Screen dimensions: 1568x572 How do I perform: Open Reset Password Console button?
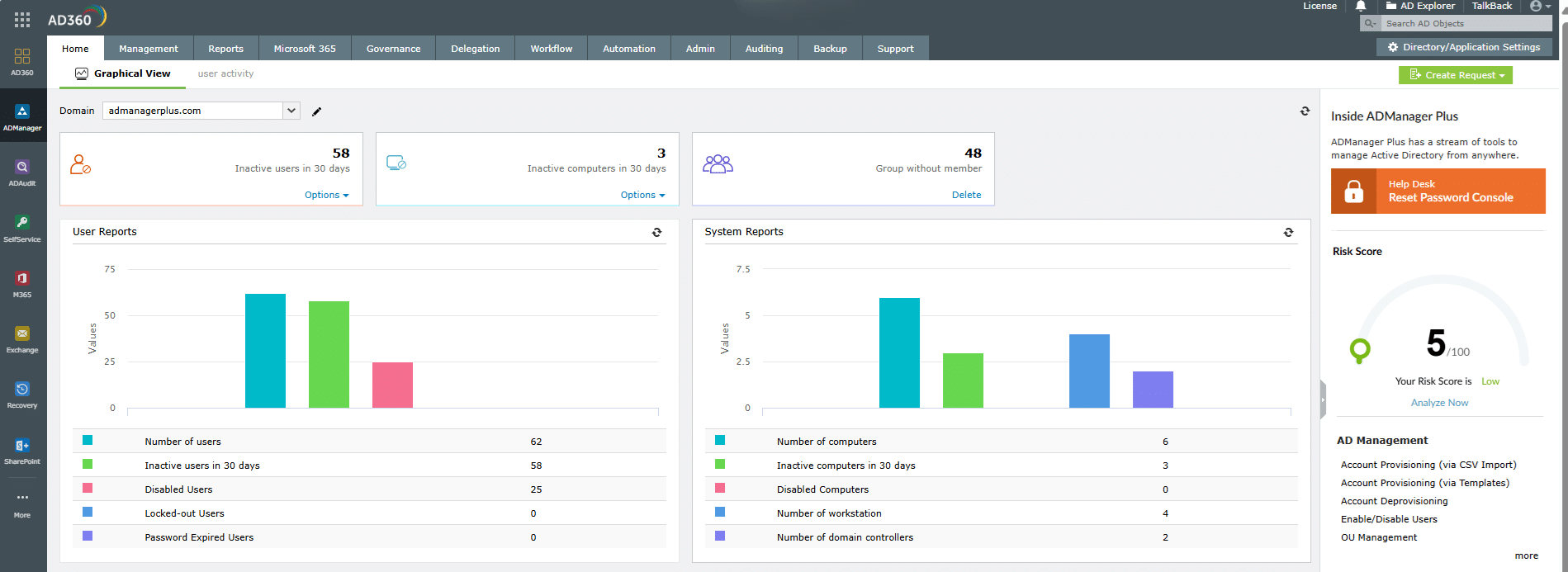pos(1438,191)
